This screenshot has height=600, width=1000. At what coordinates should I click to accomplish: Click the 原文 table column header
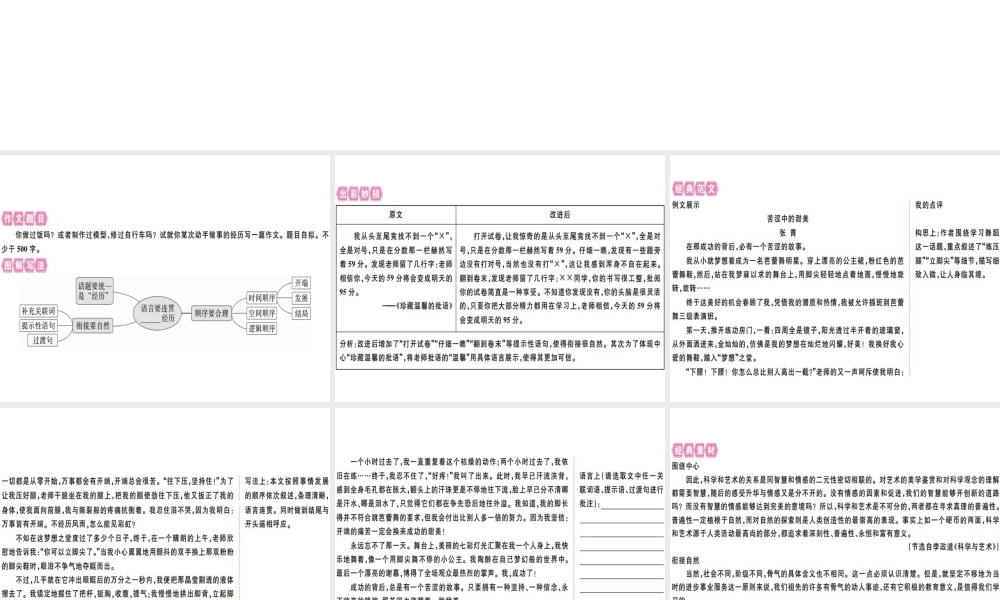[396, 214]
